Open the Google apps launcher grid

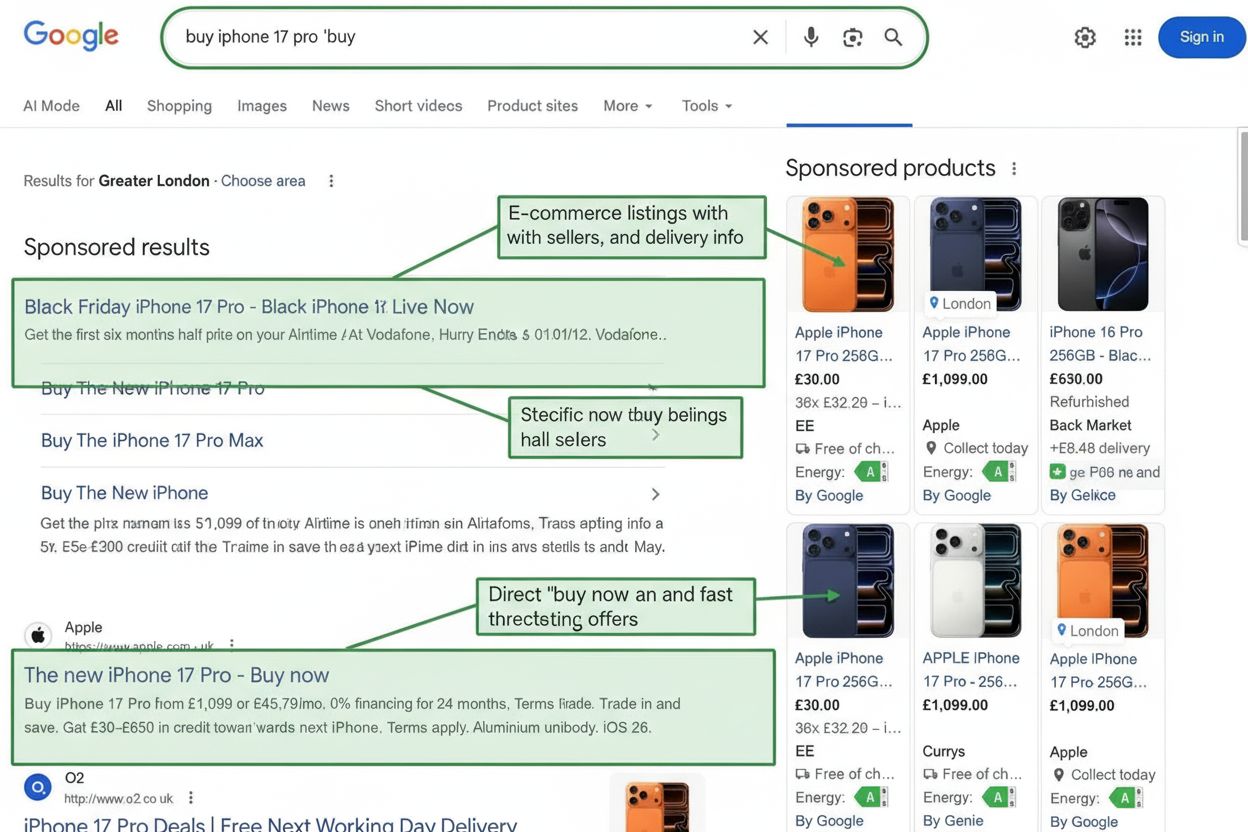[1132, 36]
